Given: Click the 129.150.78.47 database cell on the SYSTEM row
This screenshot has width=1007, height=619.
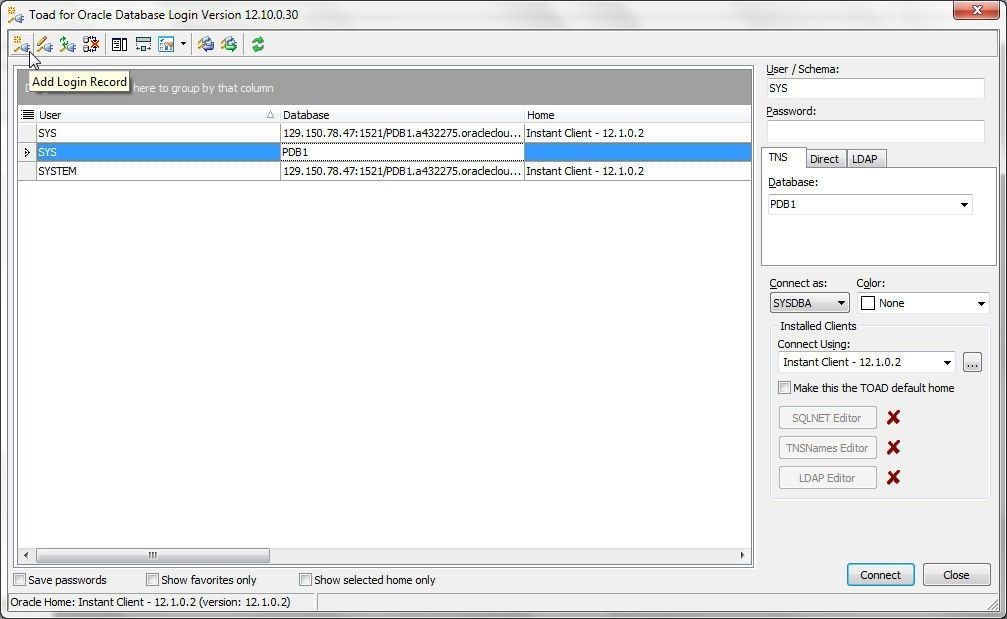Looking at the screenshot, I should [x=402, y=171].
